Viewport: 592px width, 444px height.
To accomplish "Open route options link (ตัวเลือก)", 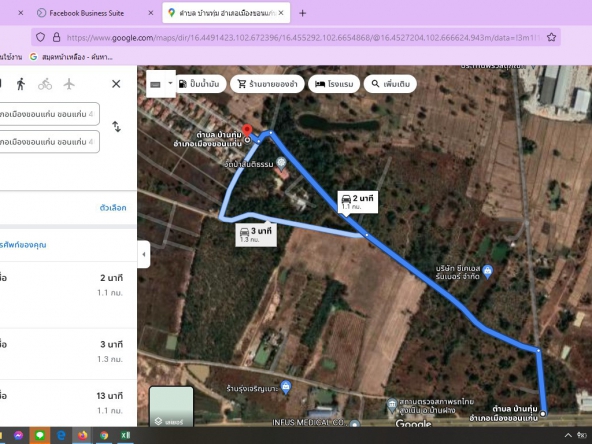I will 113,208.
